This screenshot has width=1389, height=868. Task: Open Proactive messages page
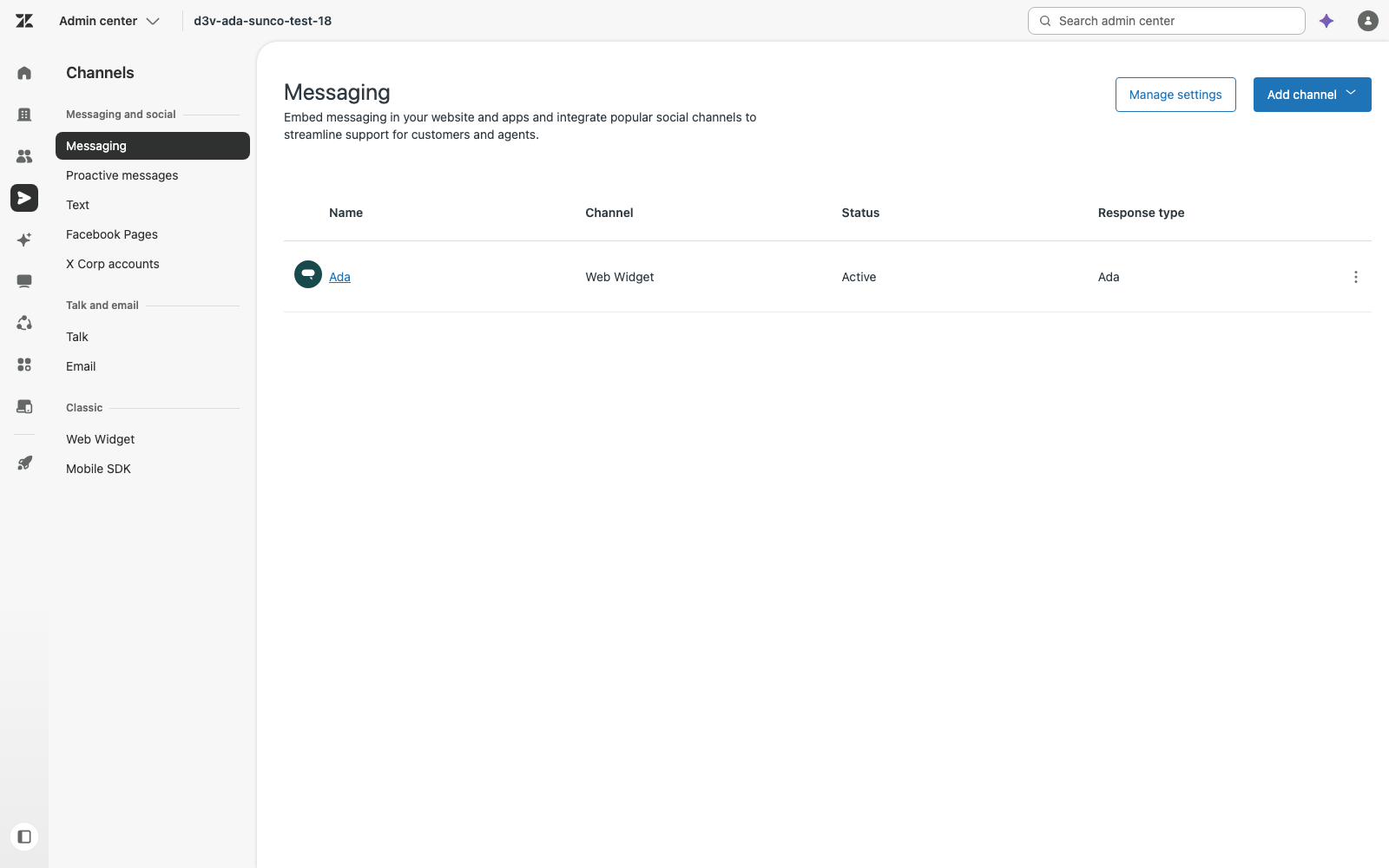click(122, 175)
